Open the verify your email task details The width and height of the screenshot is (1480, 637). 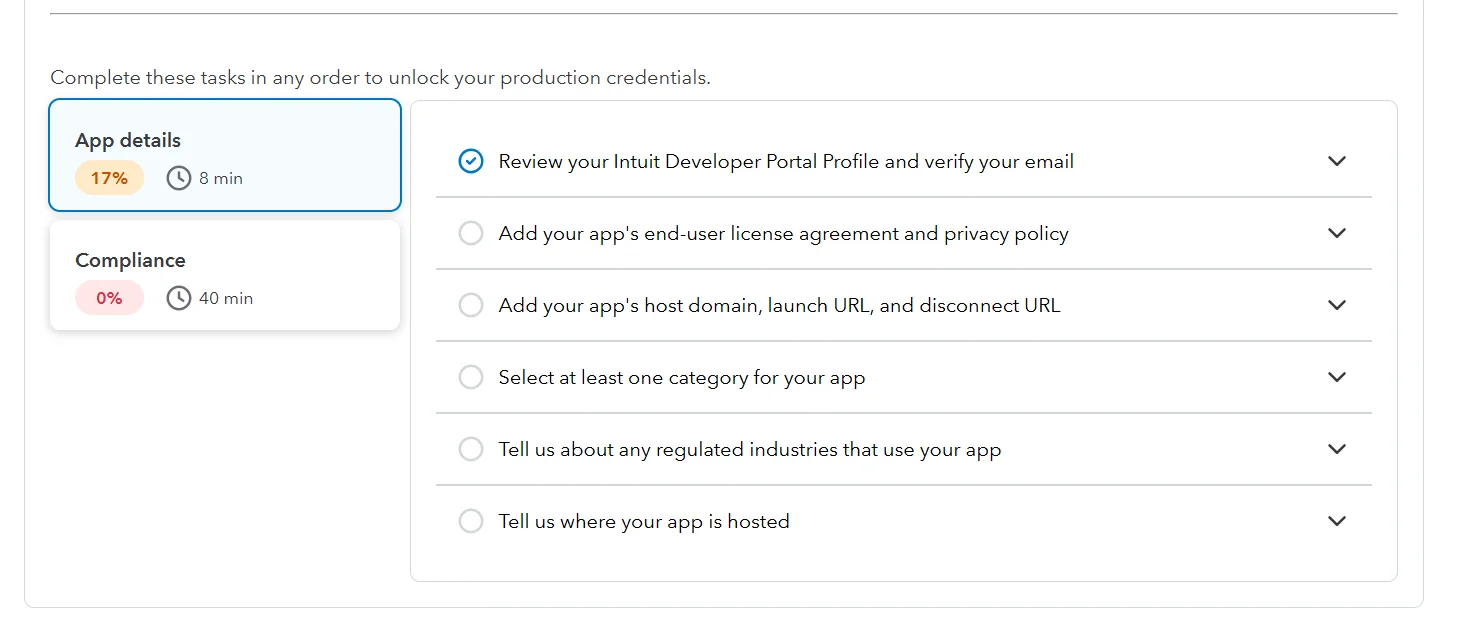coord(785,160)
